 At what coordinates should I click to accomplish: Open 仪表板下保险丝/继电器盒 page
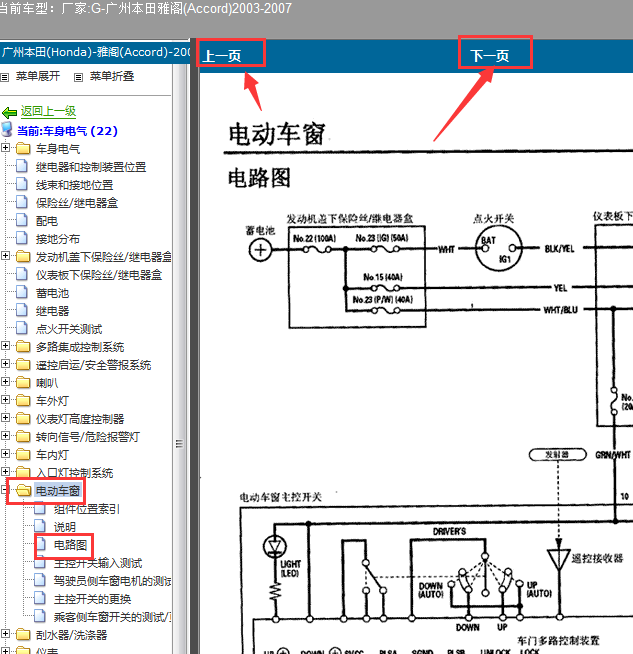pyautogui.click(x=99, y=275)
